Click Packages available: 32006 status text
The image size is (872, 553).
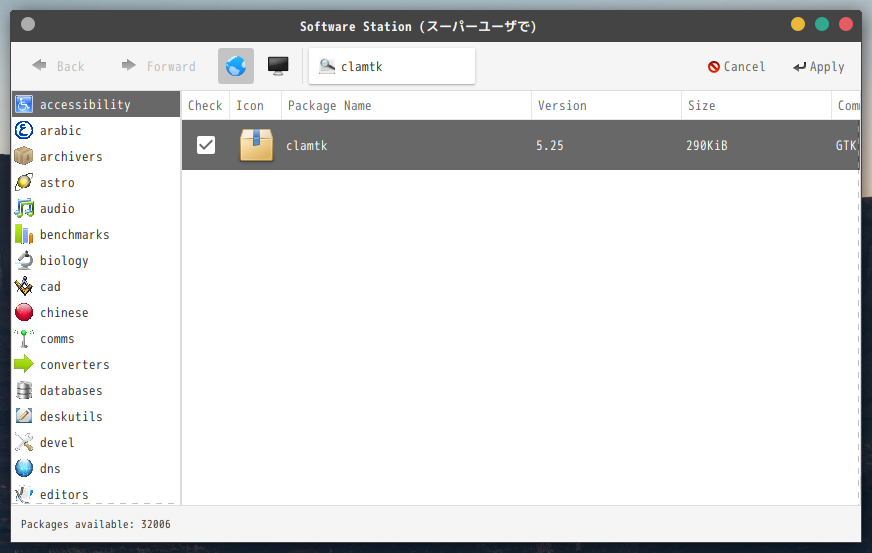click(x=96, y=524)
